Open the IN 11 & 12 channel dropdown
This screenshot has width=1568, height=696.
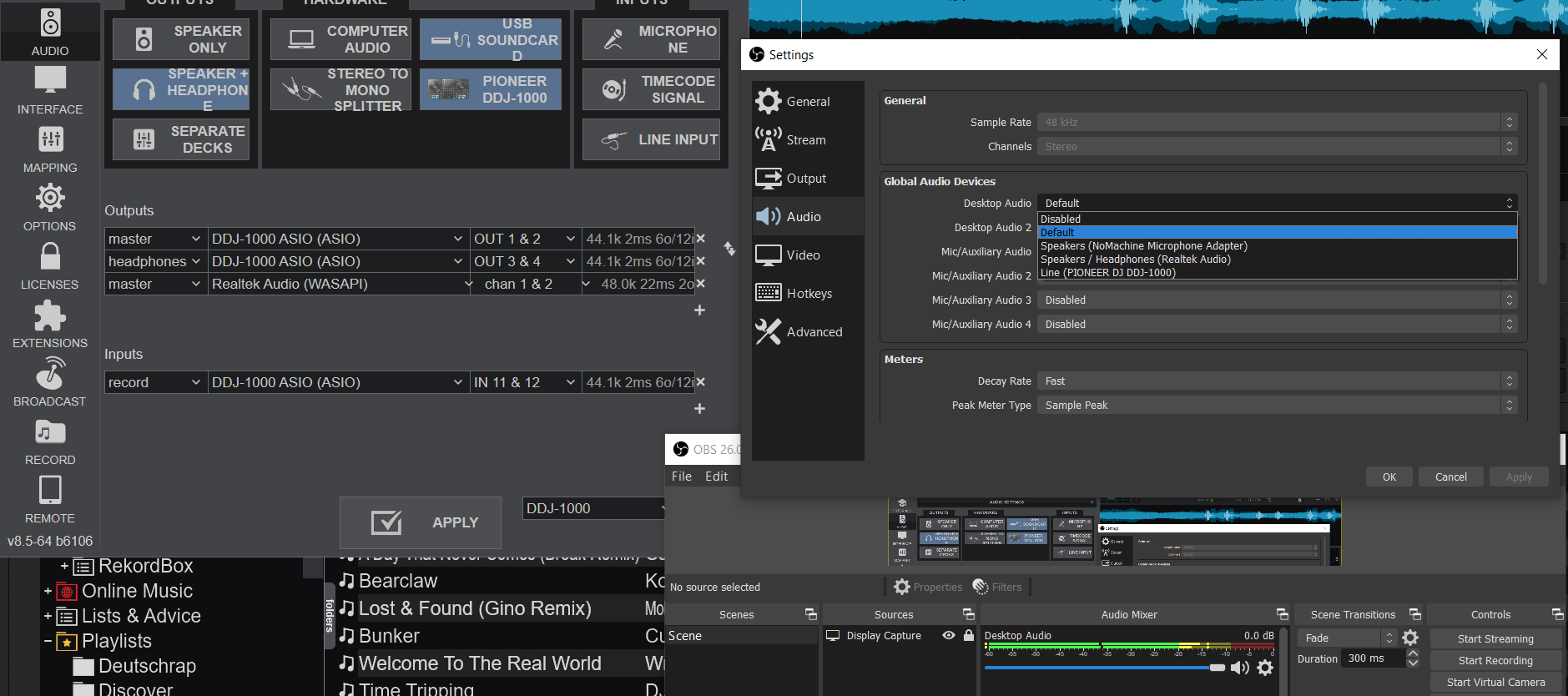coord(525,382)
